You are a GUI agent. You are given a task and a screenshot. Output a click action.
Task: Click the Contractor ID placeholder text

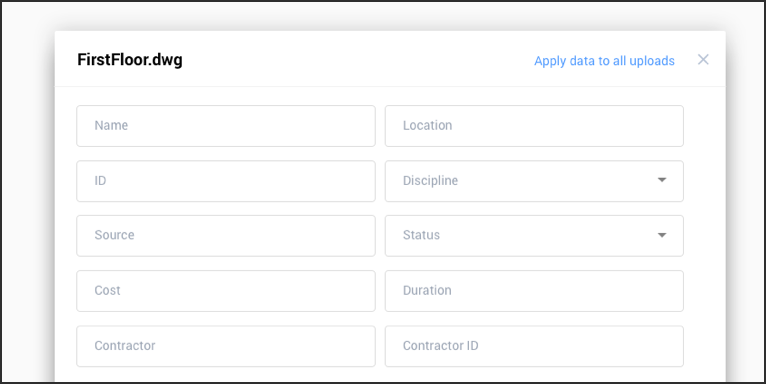click(441, 345)
